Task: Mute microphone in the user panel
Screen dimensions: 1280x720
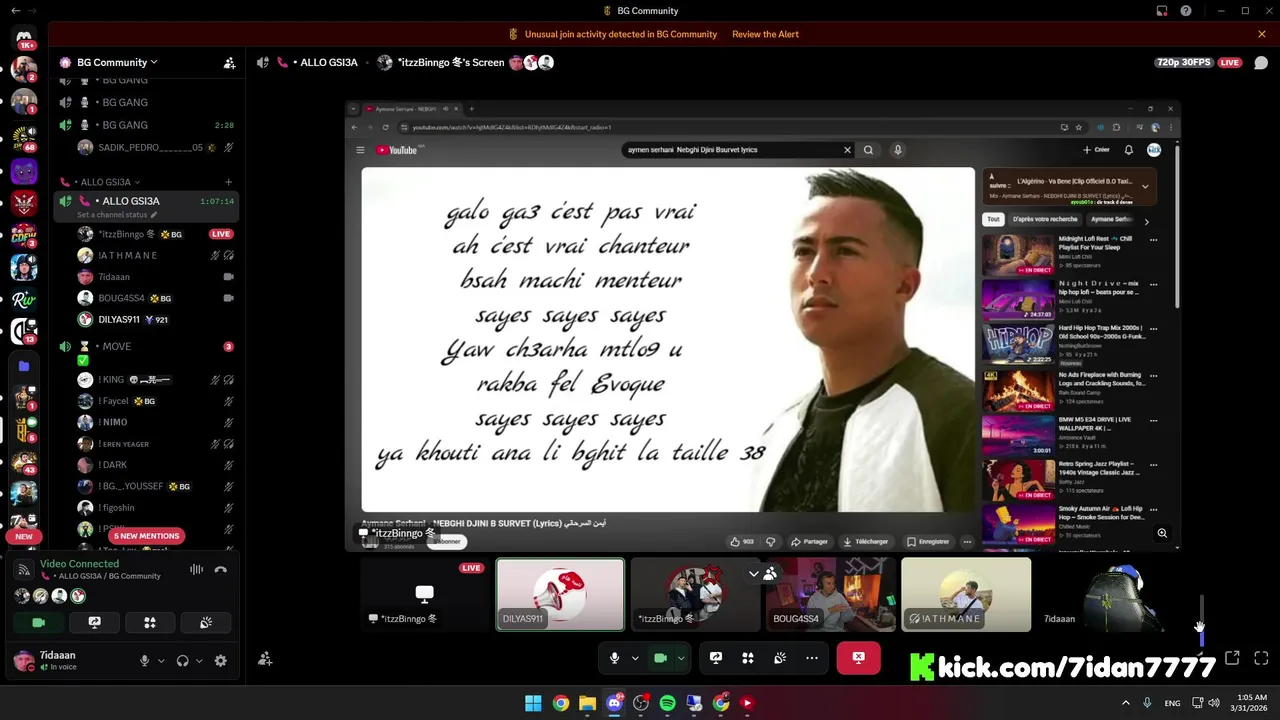Action: click(144, 660)
